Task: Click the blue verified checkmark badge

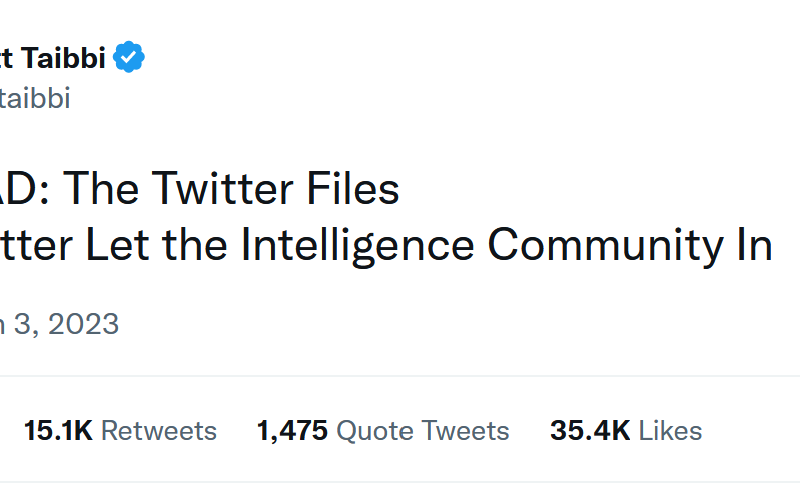Action: click(129, 58)
